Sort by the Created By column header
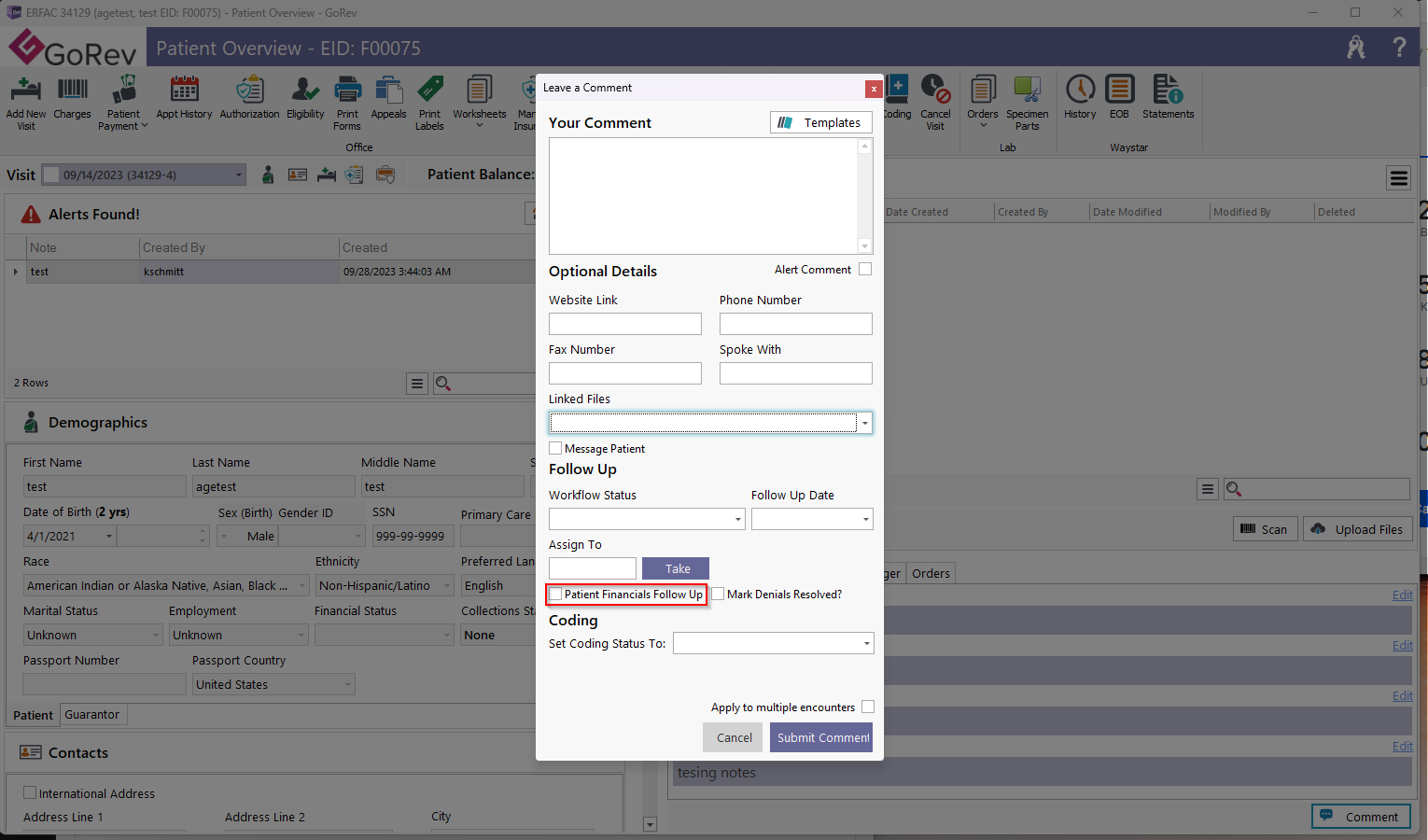 click(239, 247)
